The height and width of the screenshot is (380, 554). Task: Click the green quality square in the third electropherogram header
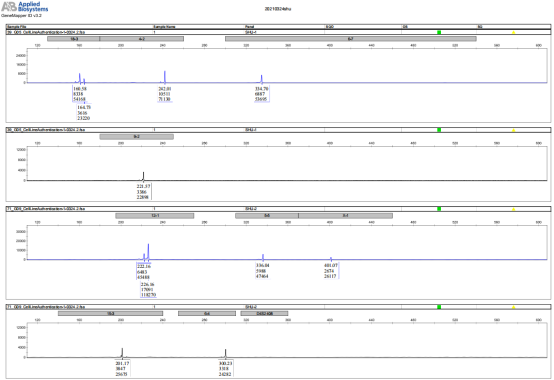click(439, 209)
